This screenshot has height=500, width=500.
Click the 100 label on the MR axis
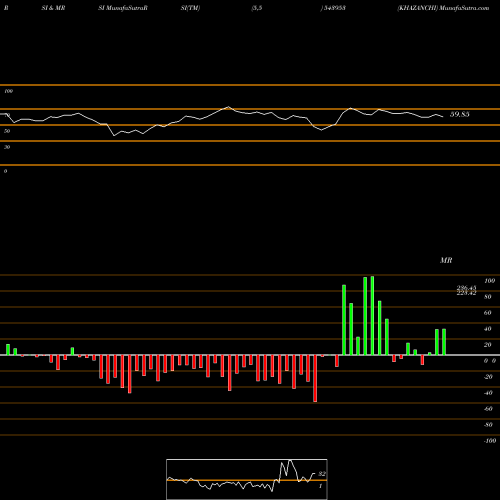tap(489, 281)
